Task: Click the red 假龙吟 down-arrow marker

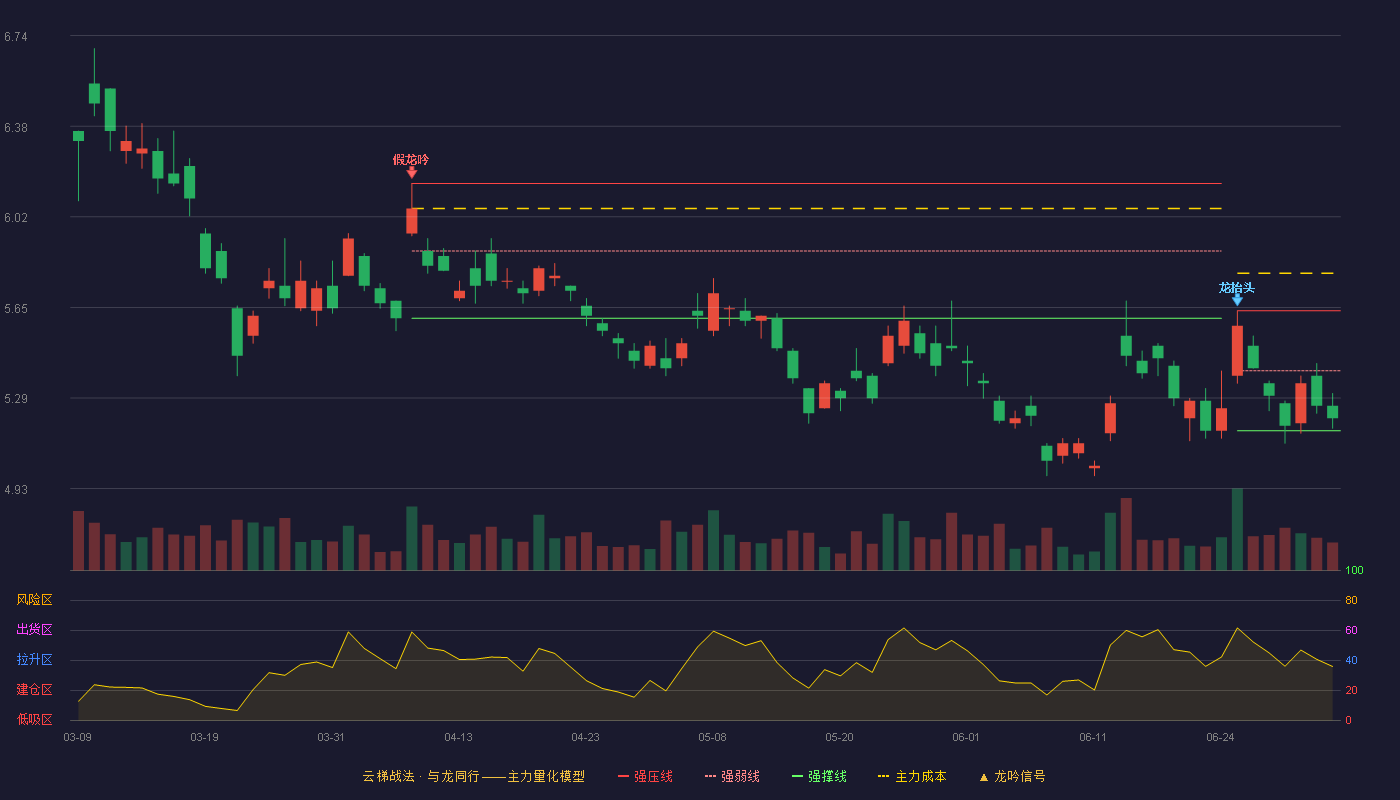Action: (412, 173)
